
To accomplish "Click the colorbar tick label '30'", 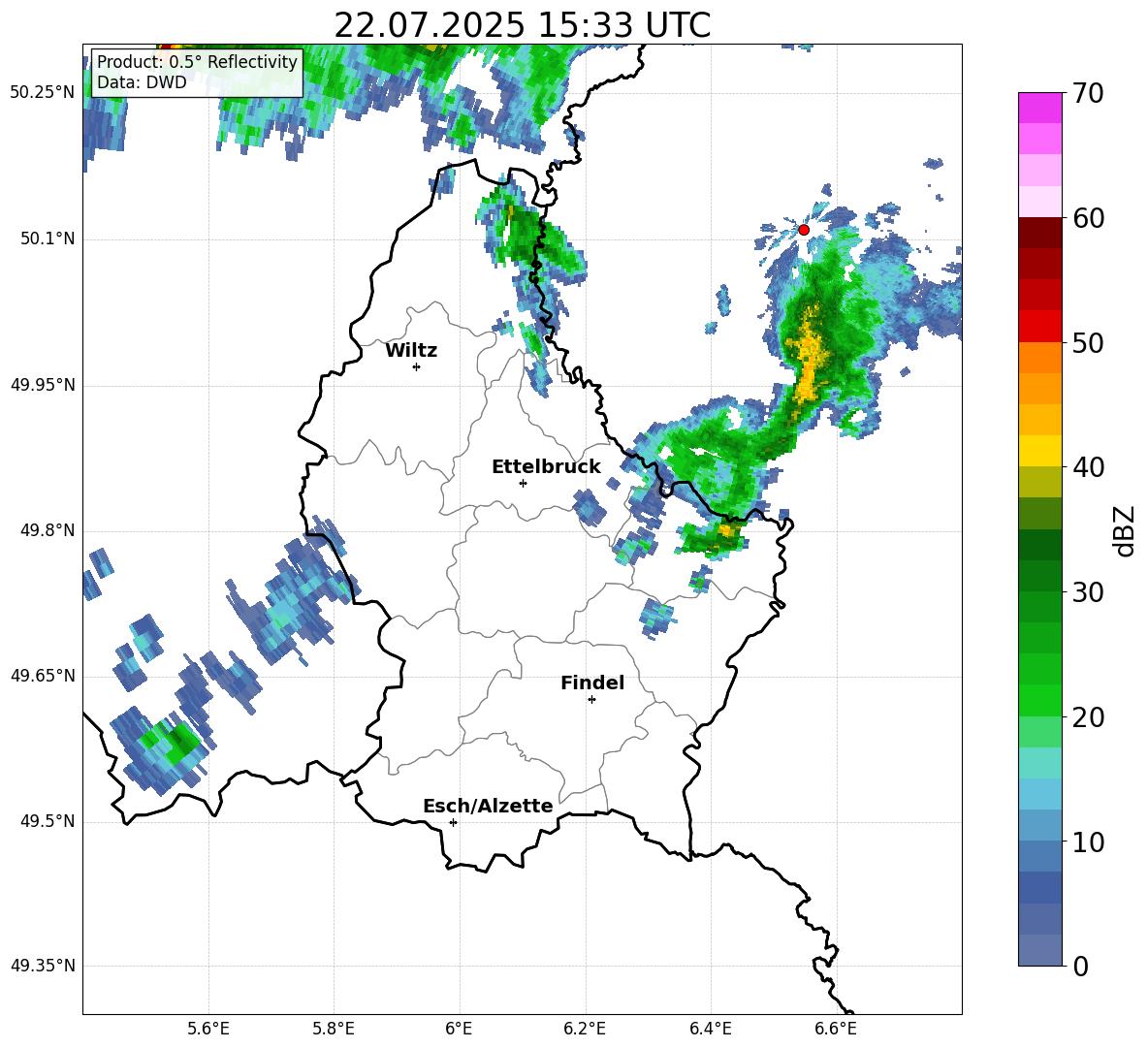I will [1088, 592].
